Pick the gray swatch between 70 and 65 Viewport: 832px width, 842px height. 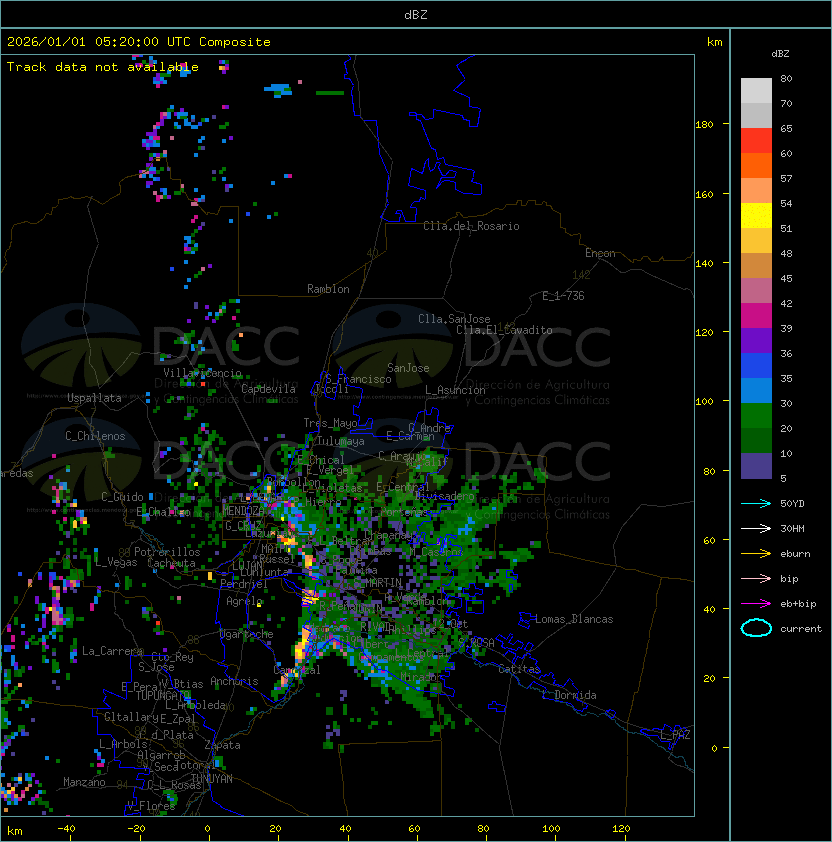(756, 115)
